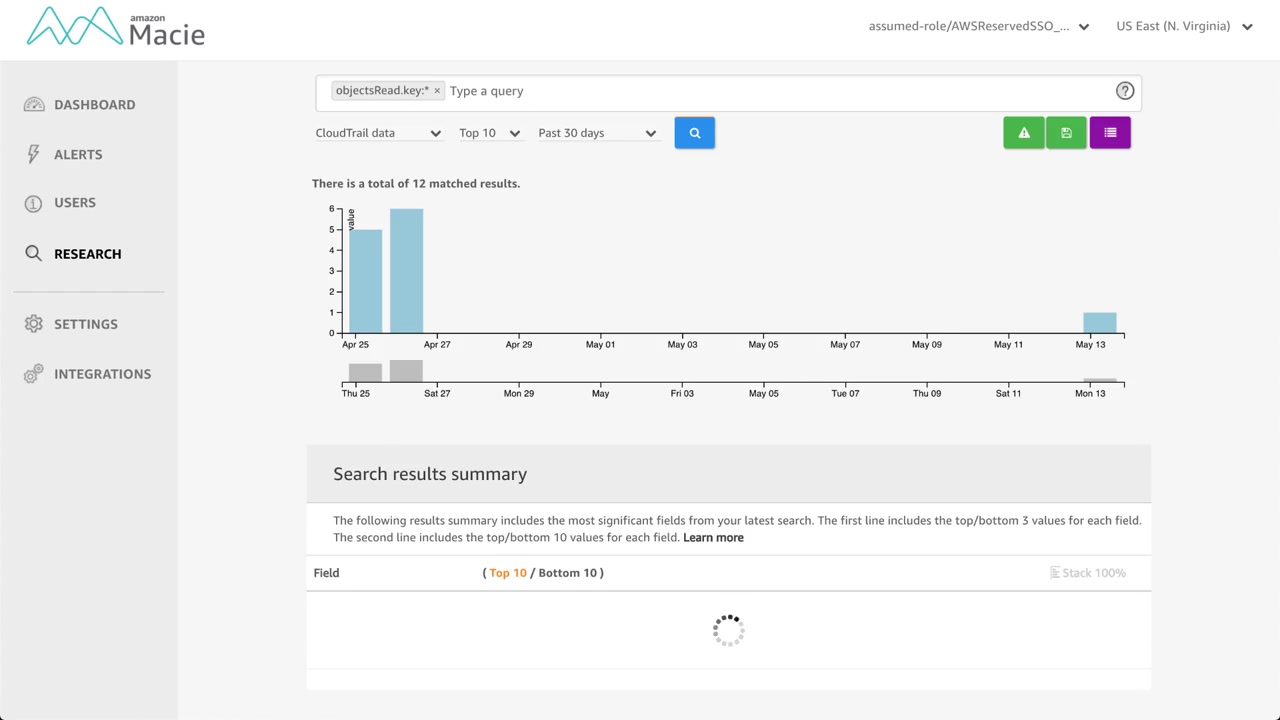The width and height of the screenshot is (1280, 720).
Task: Open the query help question mark
Action: pyautogui.click(x=1125, y=91)
